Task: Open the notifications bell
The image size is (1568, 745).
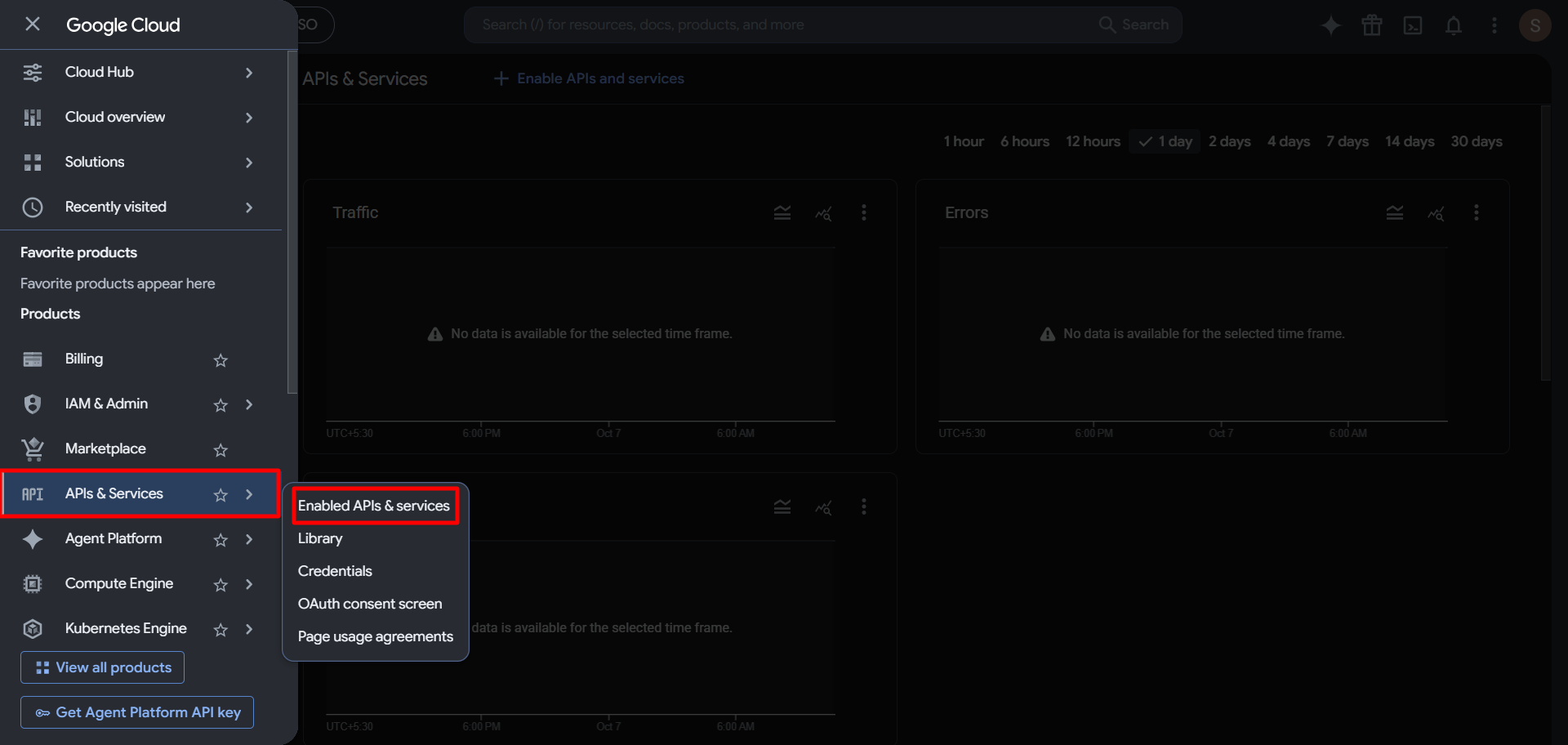Action: click(x=1454, y=25)
